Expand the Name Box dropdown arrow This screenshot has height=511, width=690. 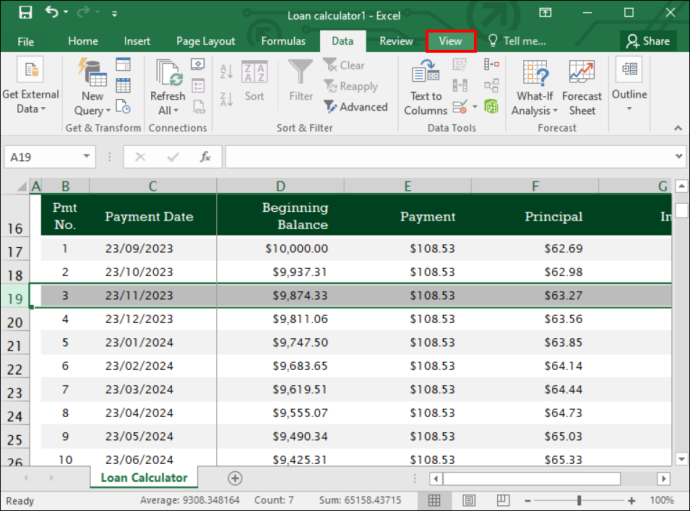(86, 156)
